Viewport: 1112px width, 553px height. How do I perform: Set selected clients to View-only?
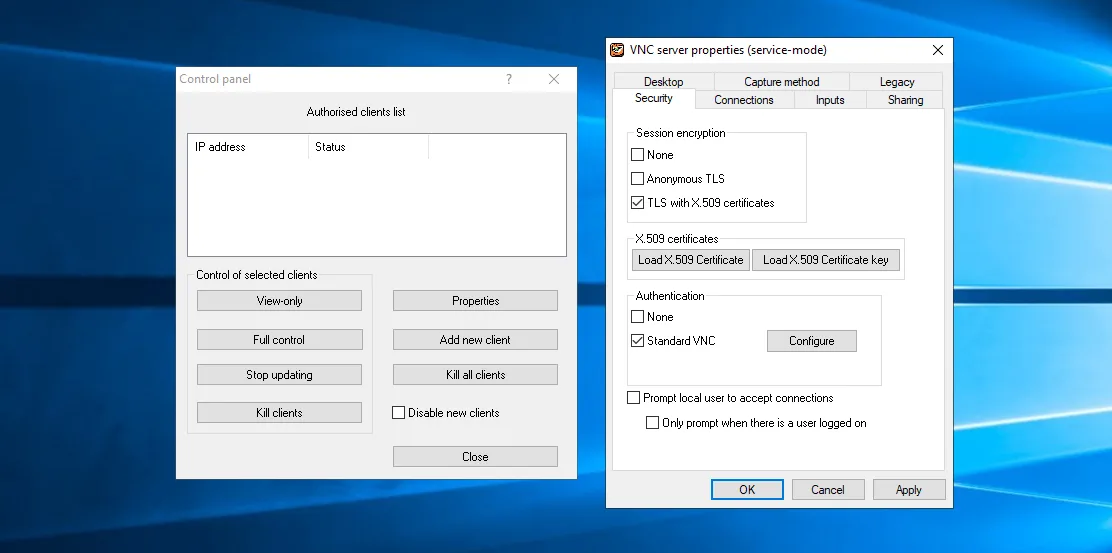coord(279,301)
